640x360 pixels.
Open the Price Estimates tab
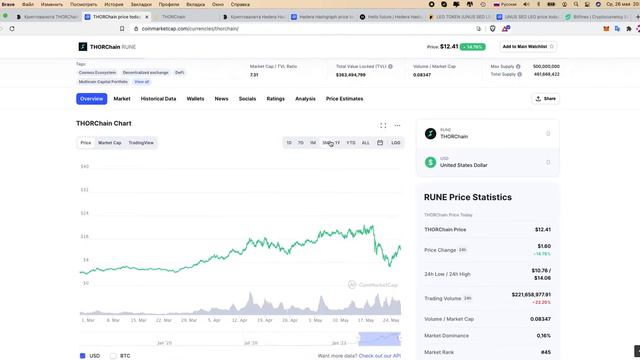click(344, 99)
